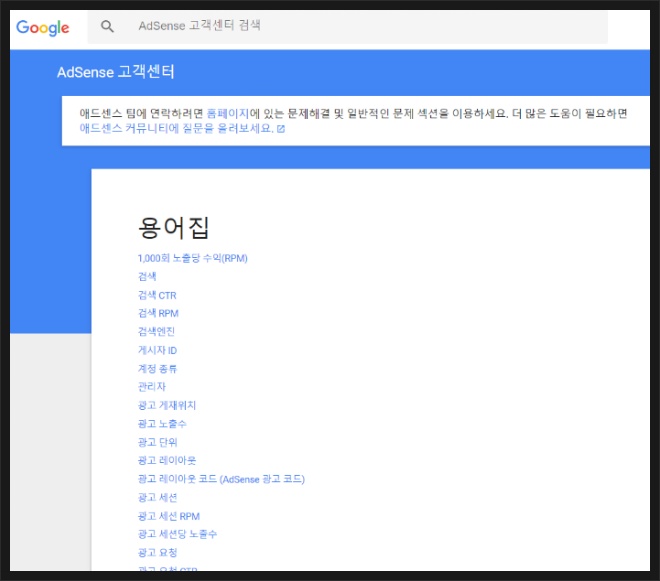Open the 관리자 glossary entry

152,387
